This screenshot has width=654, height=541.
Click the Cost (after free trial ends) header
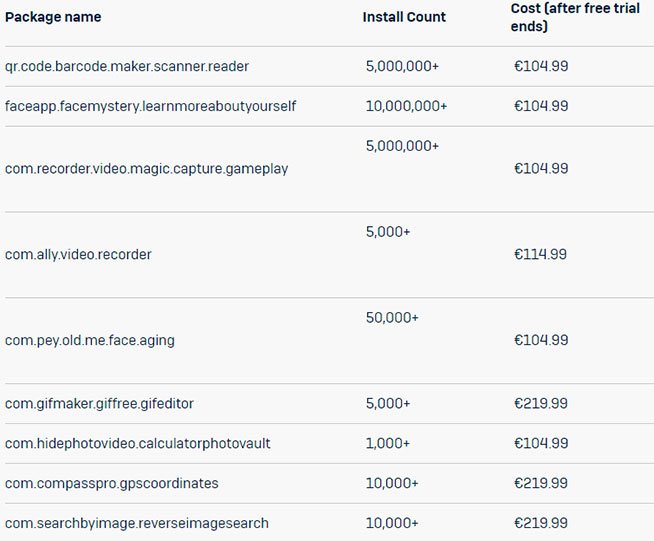[x=575, y=17]
